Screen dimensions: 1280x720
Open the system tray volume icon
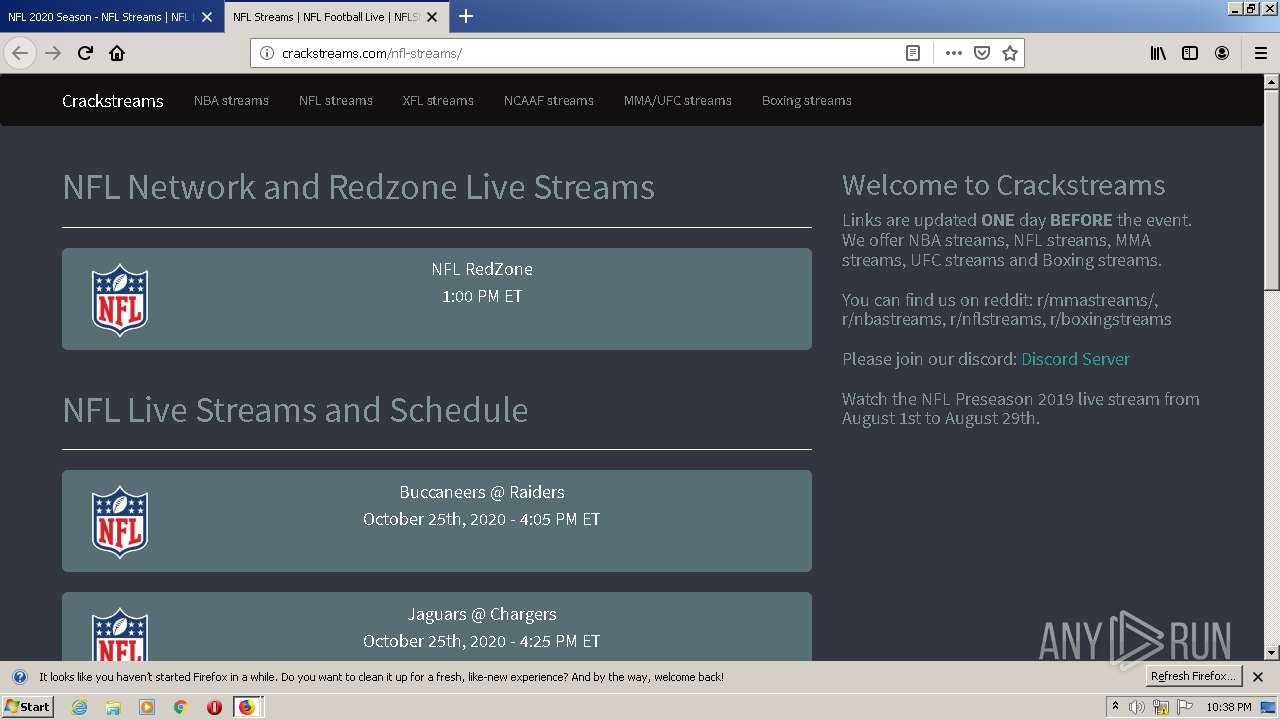click(1138, 707)
